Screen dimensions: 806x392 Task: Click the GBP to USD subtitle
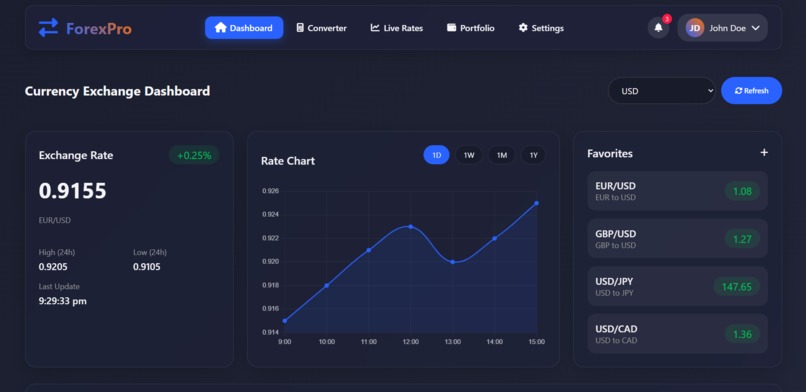(x=615, y=246)
